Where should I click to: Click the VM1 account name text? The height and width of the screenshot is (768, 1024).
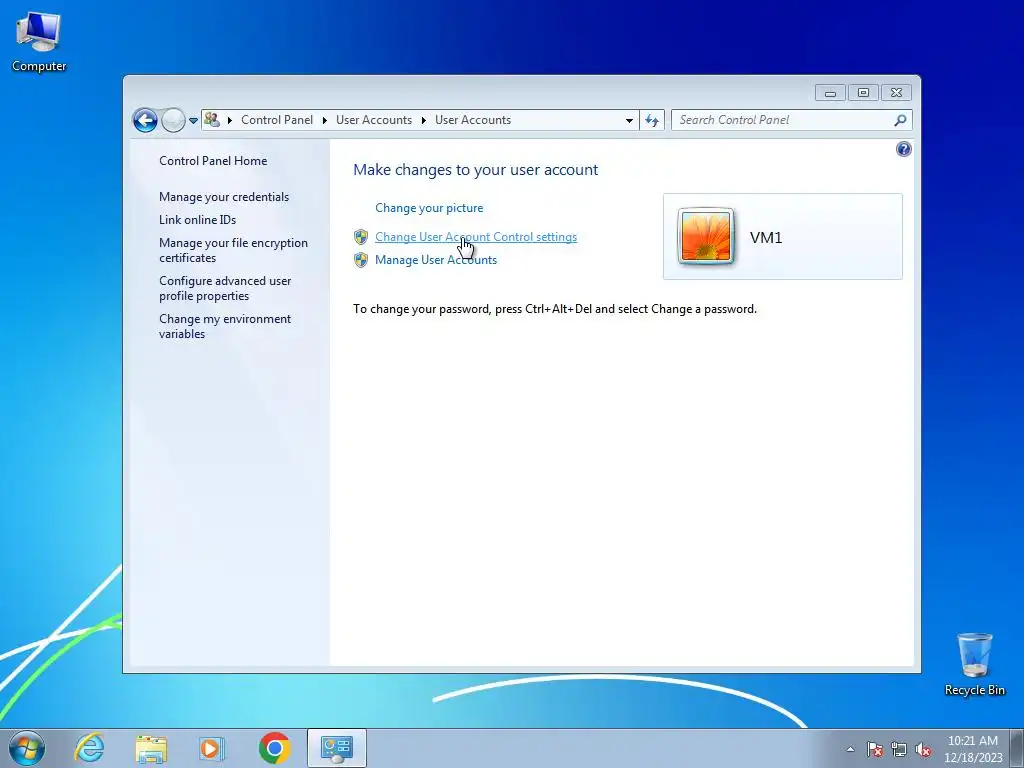pos(766,237)
